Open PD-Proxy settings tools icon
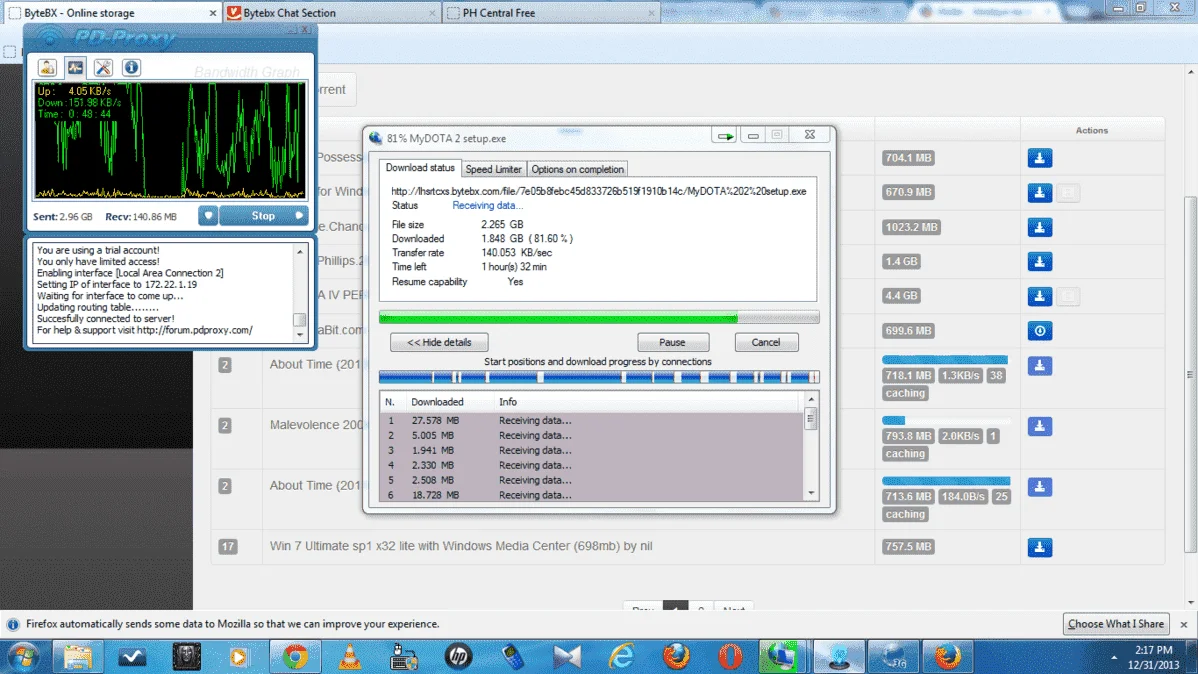 pos(103,67)
